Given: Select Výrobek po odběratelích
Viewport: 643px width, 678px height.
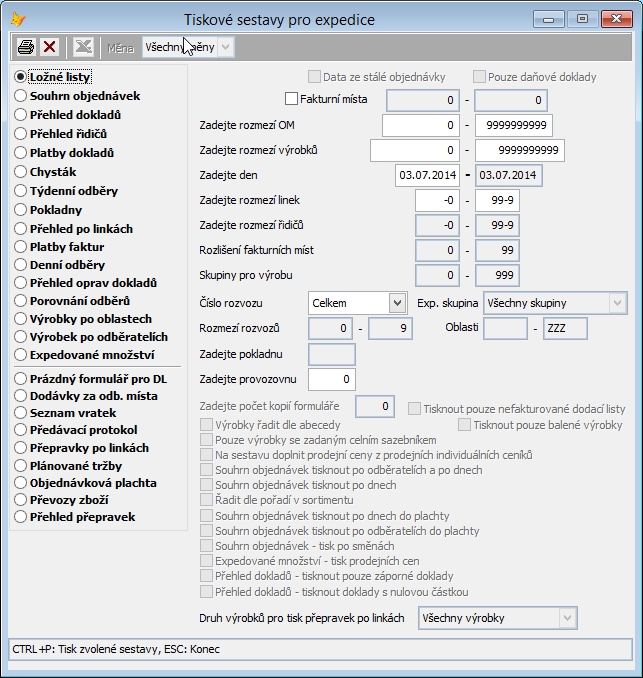Looking at the screenshot, I should click(x=20, y=336).
